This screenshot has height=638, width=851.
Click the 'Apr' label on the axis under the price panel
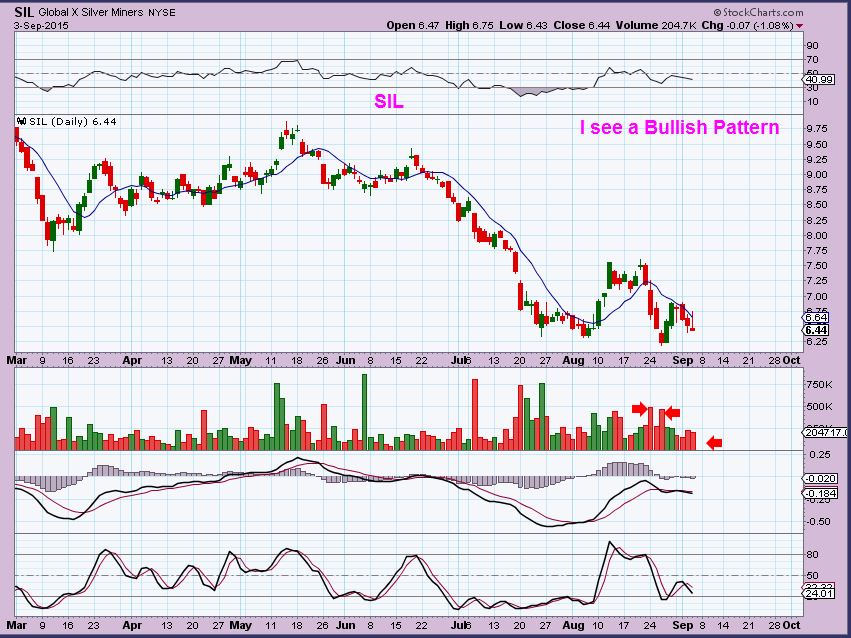(x=132, y=360)
